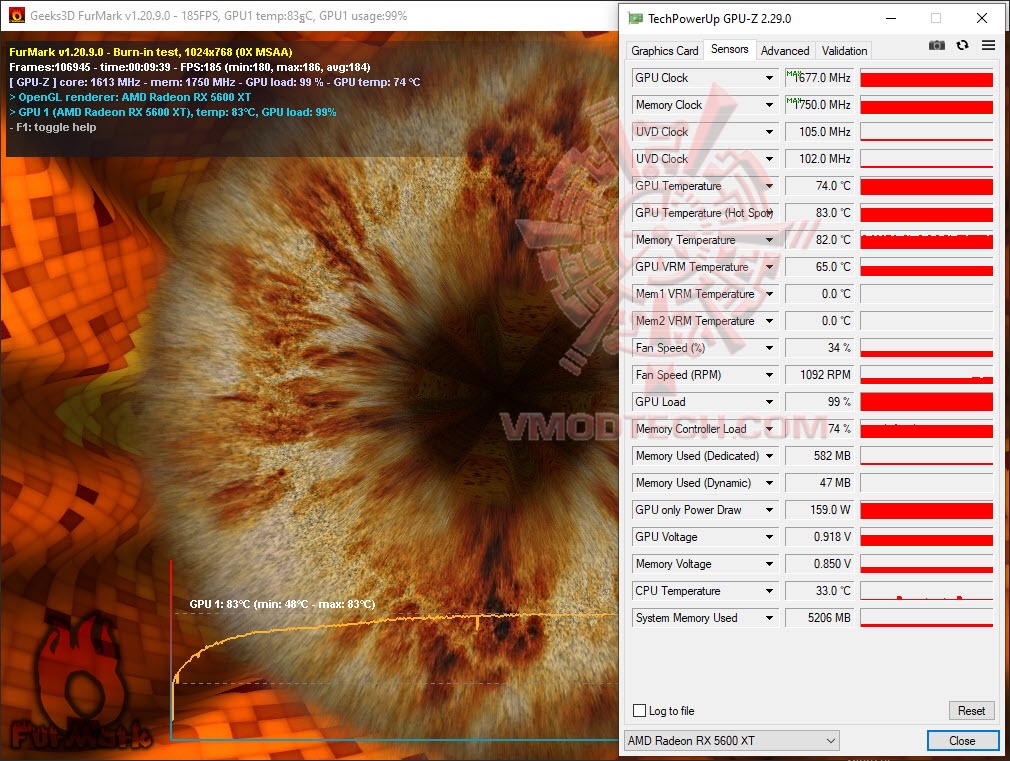Click the GPU Clock red history graph
The image size is (1010, 761).
pos(926,78)
